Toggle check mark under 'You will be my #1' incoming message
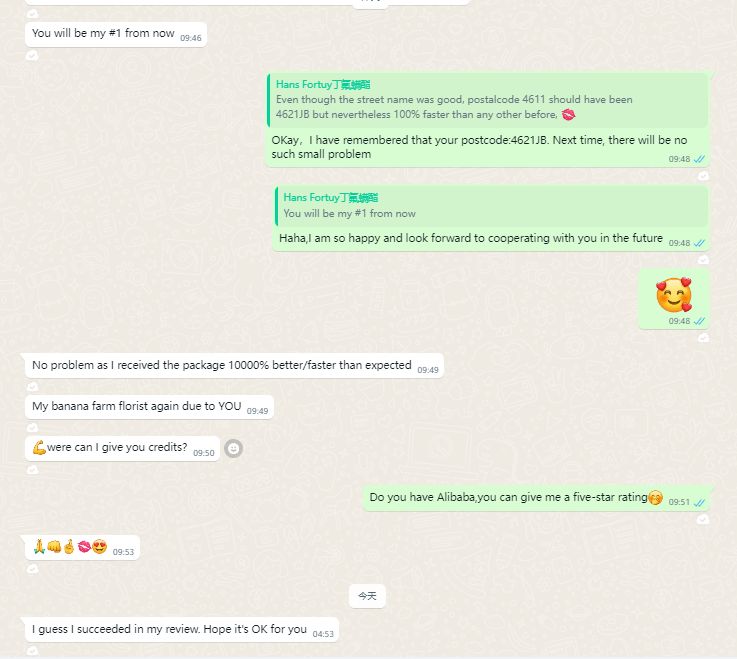The height and width of the screenshot is (659, 737). [x=32, y=55]
